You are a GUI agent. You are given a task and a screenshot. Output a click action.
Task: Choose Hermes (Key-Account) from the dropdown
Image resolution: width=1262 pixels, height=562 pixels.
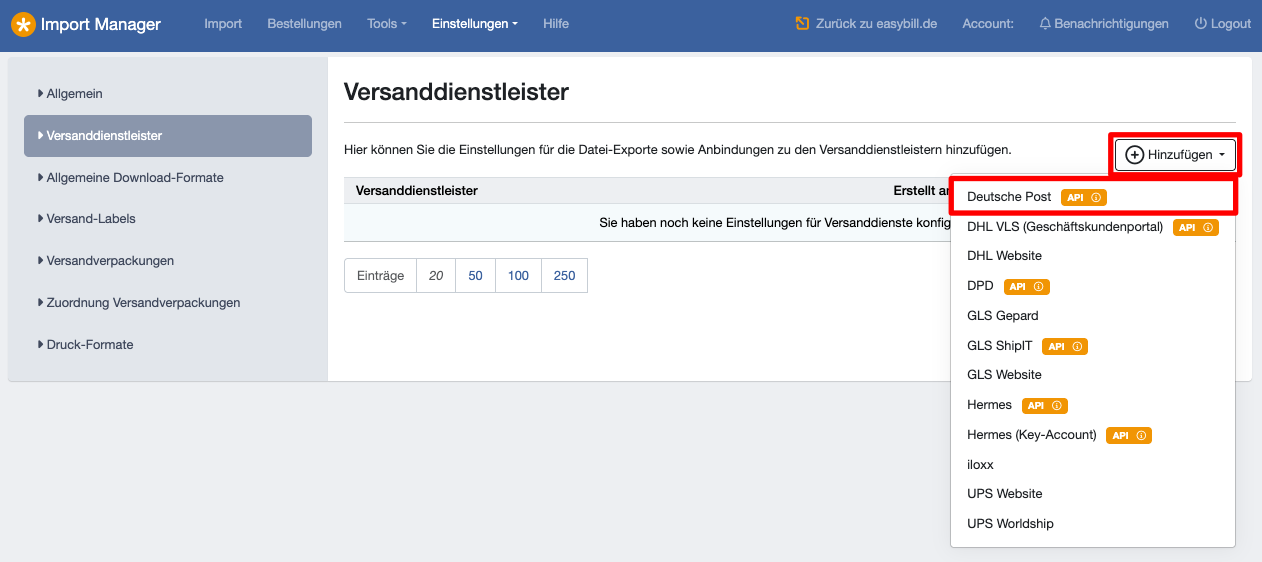click(x=1093, y=435)
